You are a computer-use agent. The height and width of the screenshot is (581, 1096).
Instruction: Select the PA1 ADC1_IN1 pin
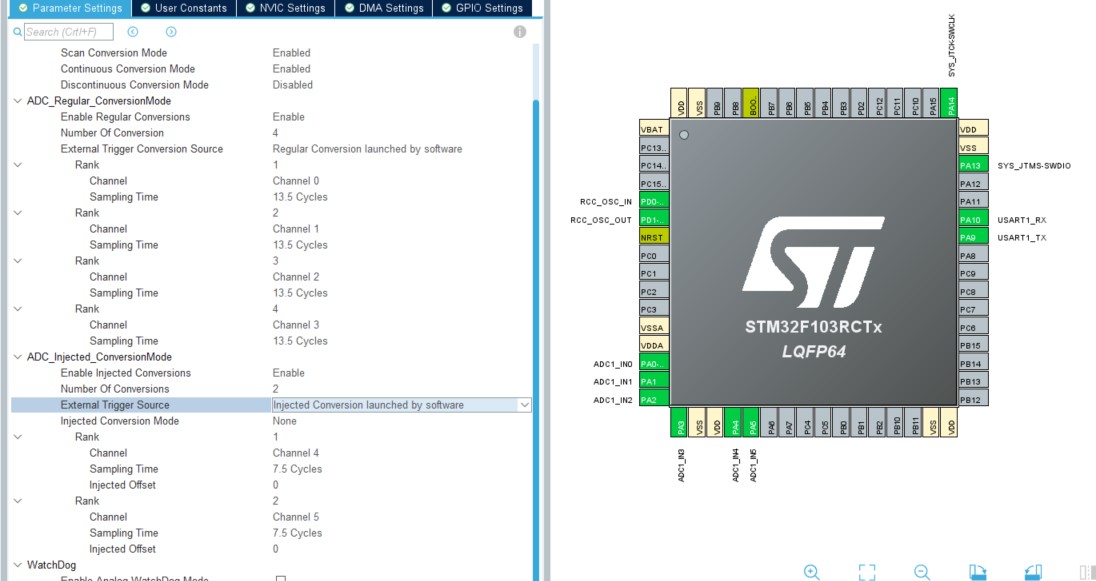[x=654, y=382]
